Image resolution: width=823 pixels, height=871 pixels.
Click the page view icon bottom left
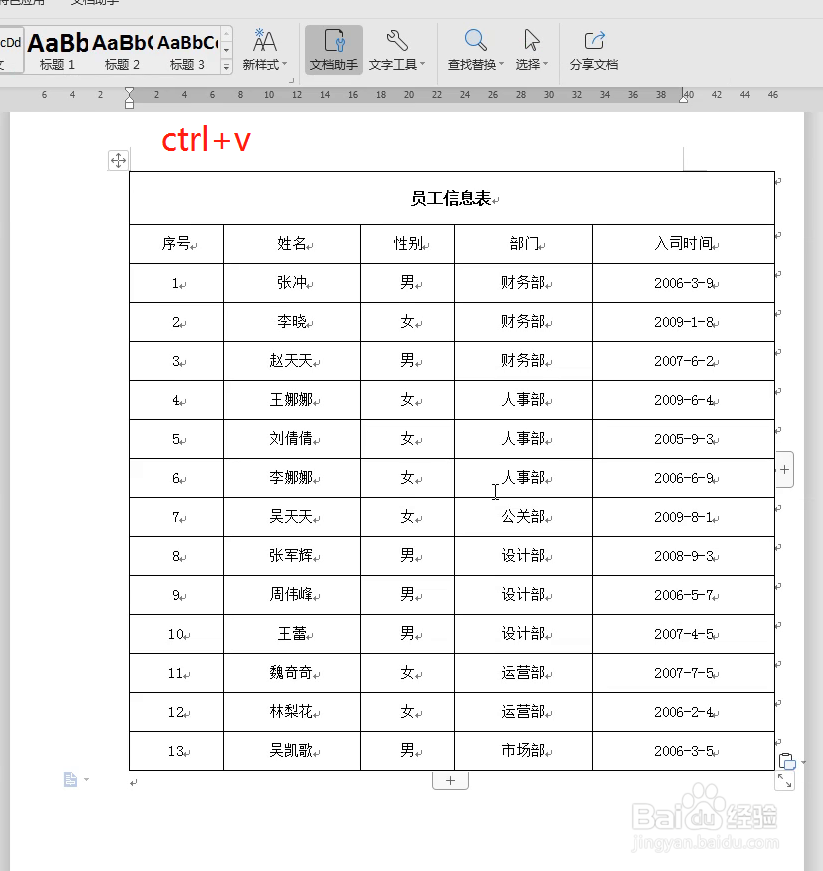click(x=70, y=778)
